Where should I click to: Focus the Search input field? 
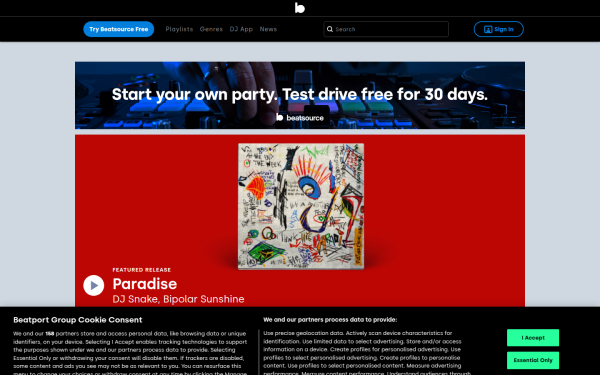coord(386,29)
